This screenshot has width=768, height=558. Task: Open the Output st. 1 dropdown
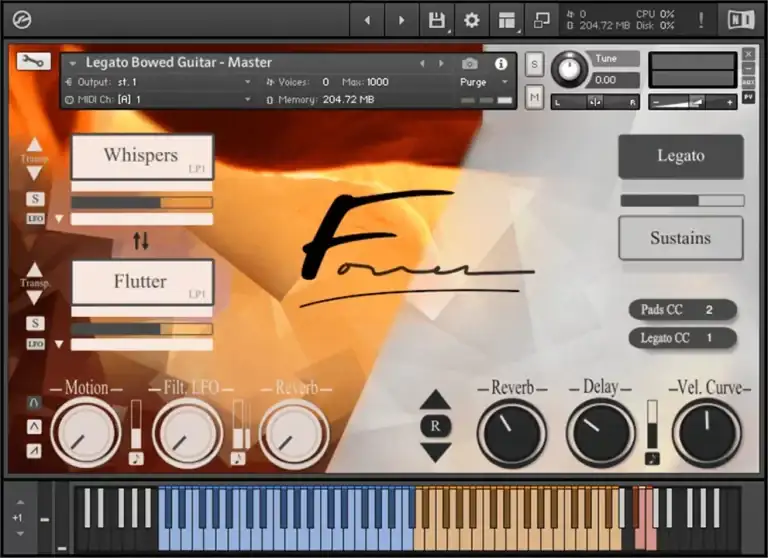point(248,82)
